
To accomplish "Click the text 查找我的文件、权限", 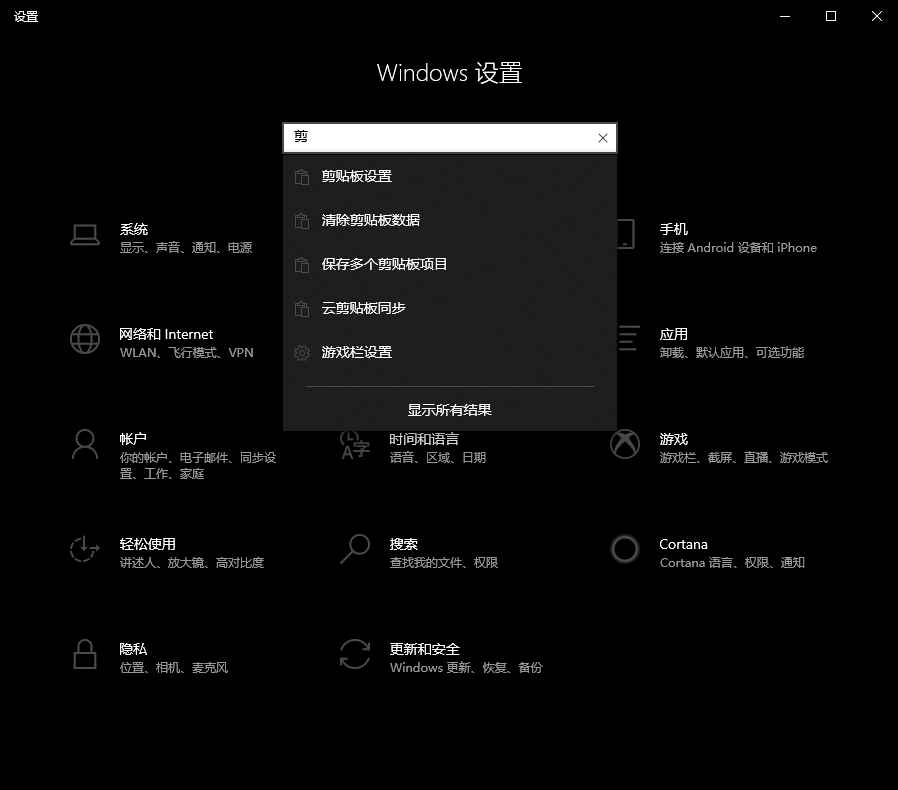I will pyautogui.click(x=444, y=563).
